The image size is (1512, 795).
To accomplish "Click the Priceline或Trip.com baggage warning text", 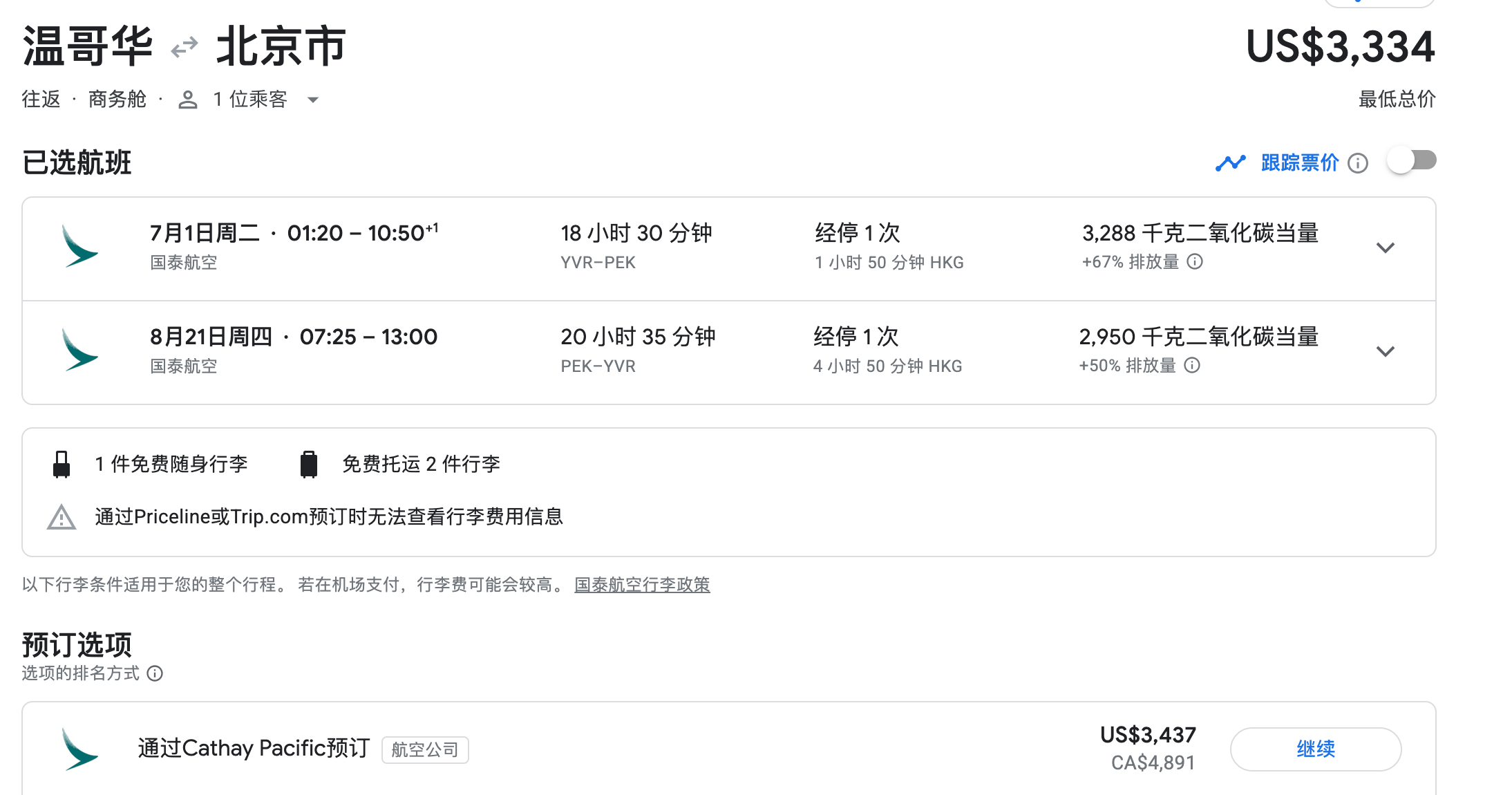I will 329,517.
